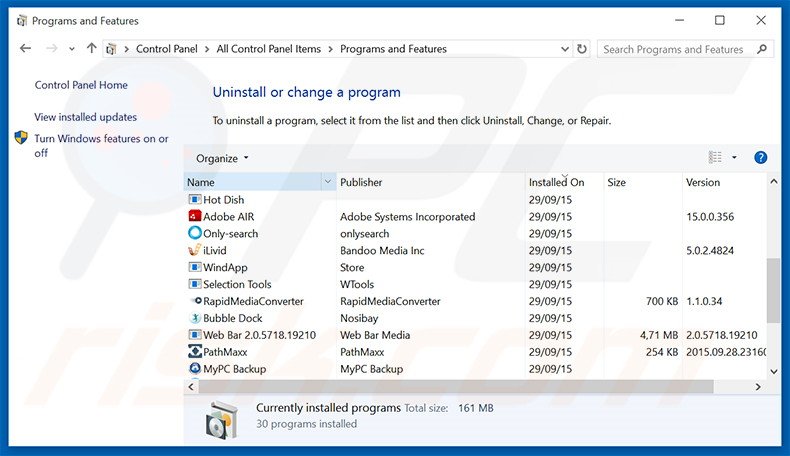Viewport: 790px width, 456px height.
Task: Click the Only-search circle icon
Action: click(194, 233)
